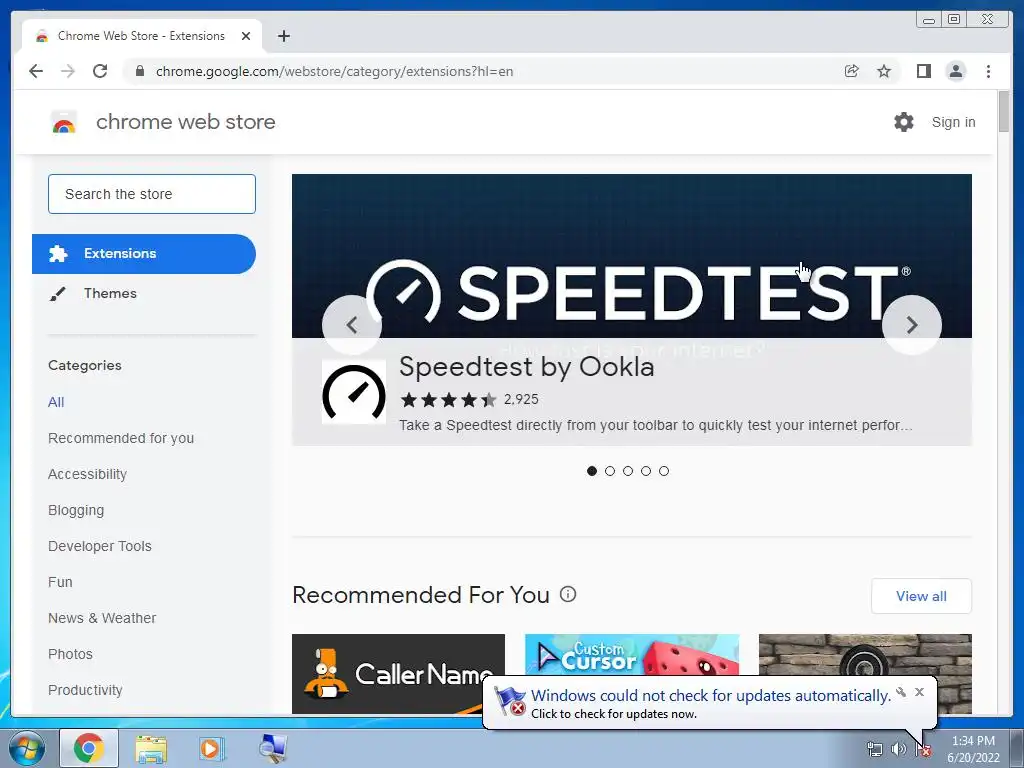Image resolution: width=1024 pixels, height=768 pixels.
Task: Open the Blogging category
Action: coord(76,510)
